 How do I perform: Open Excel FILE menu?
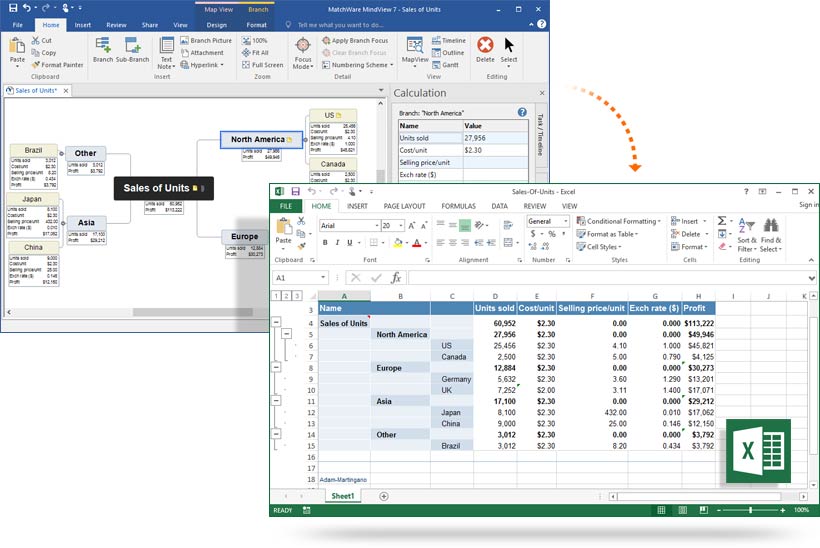[286, 206]
